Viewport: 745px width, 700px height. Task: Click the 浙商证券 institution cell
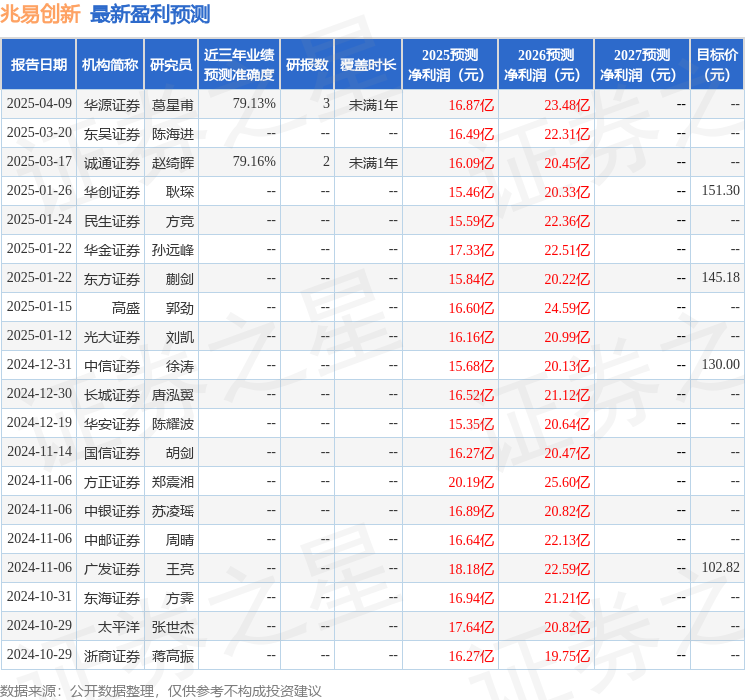[x=112, y=656]
